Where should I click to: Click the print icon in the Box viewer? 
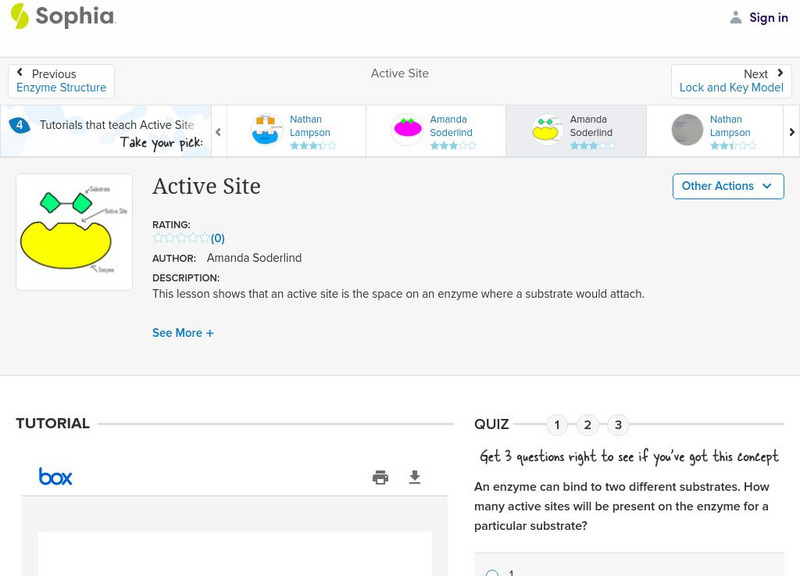(x=380, y=477)
